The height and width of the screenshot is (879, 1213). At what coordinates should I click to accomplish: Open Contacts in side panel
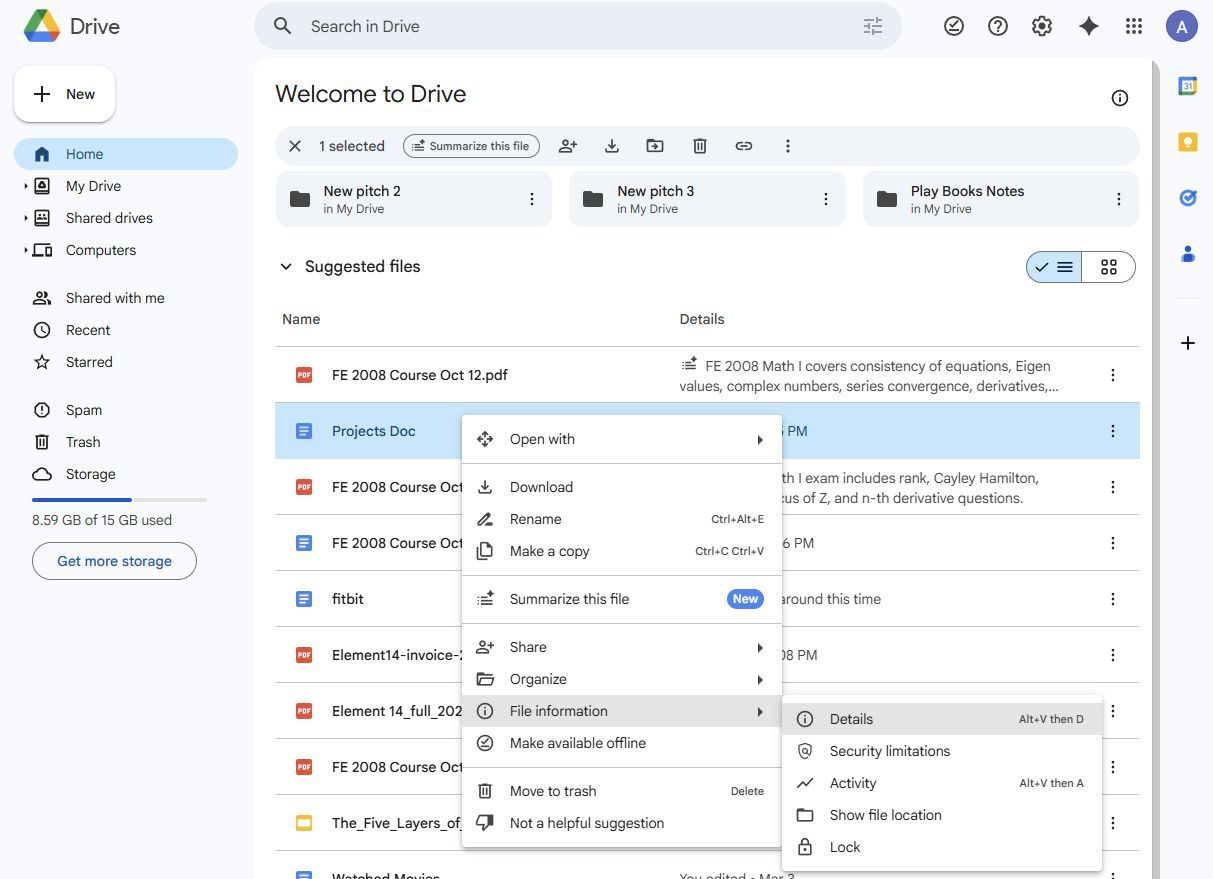click(x=1188, y=254)
